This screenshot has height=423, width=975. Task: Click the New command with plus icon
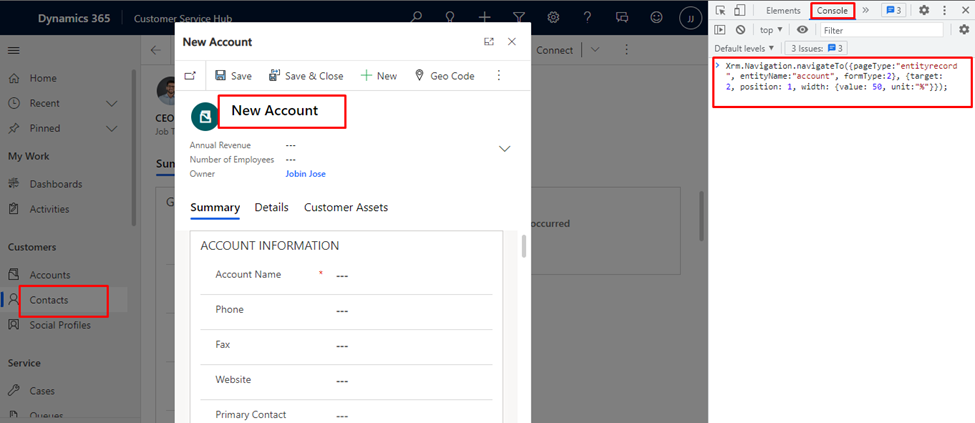click(379, 76)
